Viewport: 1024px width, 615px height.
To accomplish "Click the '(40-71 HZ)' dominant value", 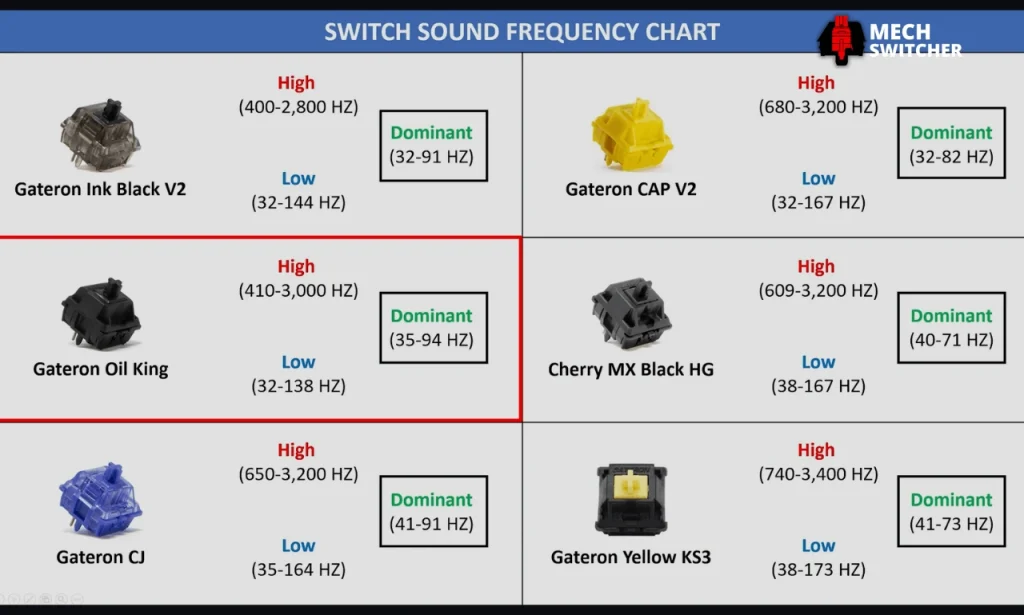I will pyautogui.click(x=952, y=340).
